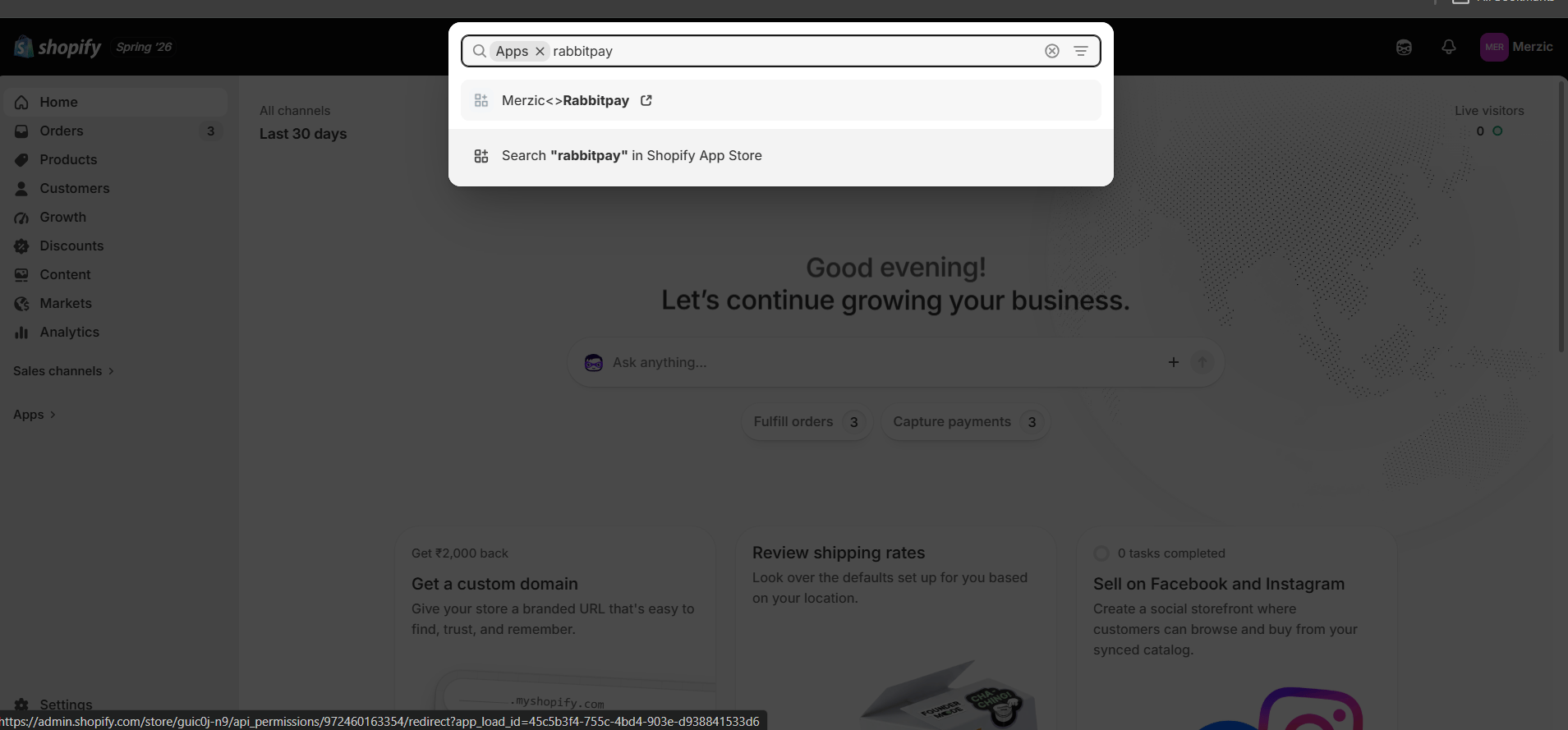Click the Home house icon
This screenshot has height=730, width=1568.
pos(21,102)
